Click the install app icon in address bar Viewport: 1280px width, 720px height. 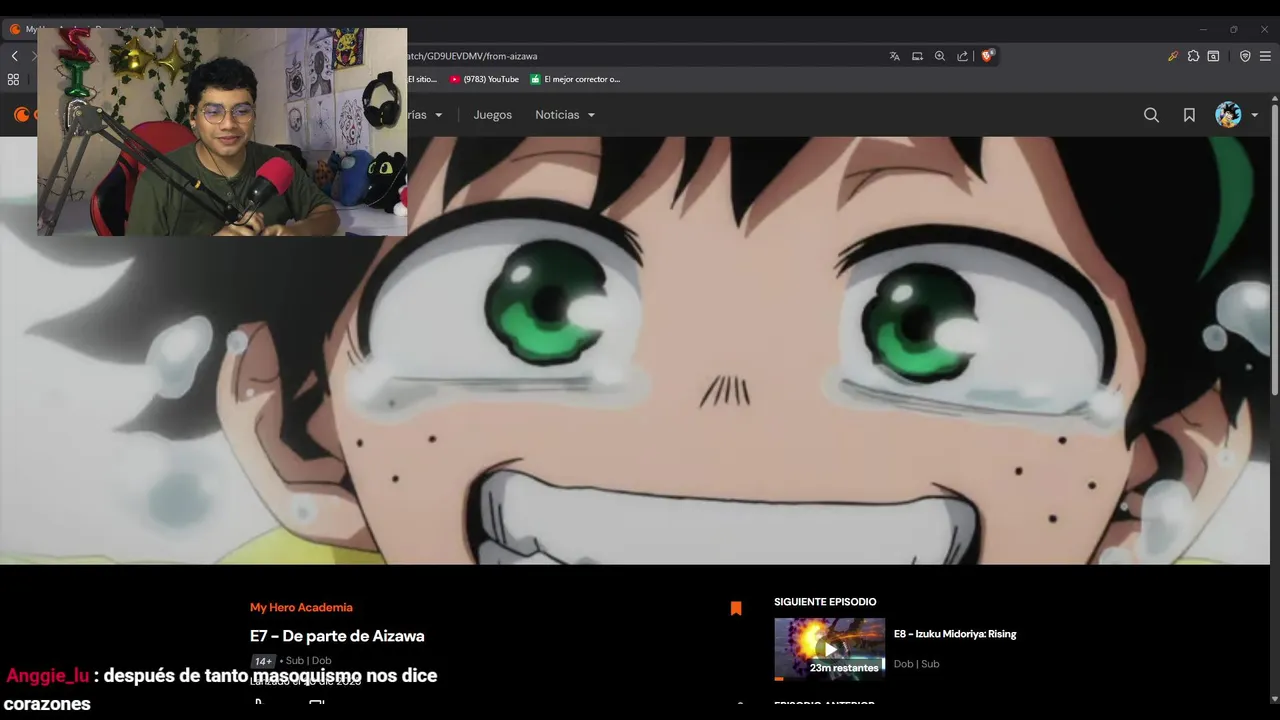click(917, 56)
